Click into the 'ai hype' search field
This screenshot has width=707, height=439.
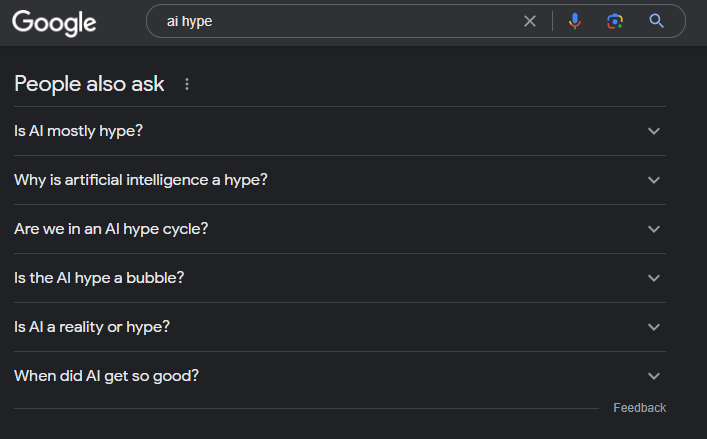tap(343, 21)
